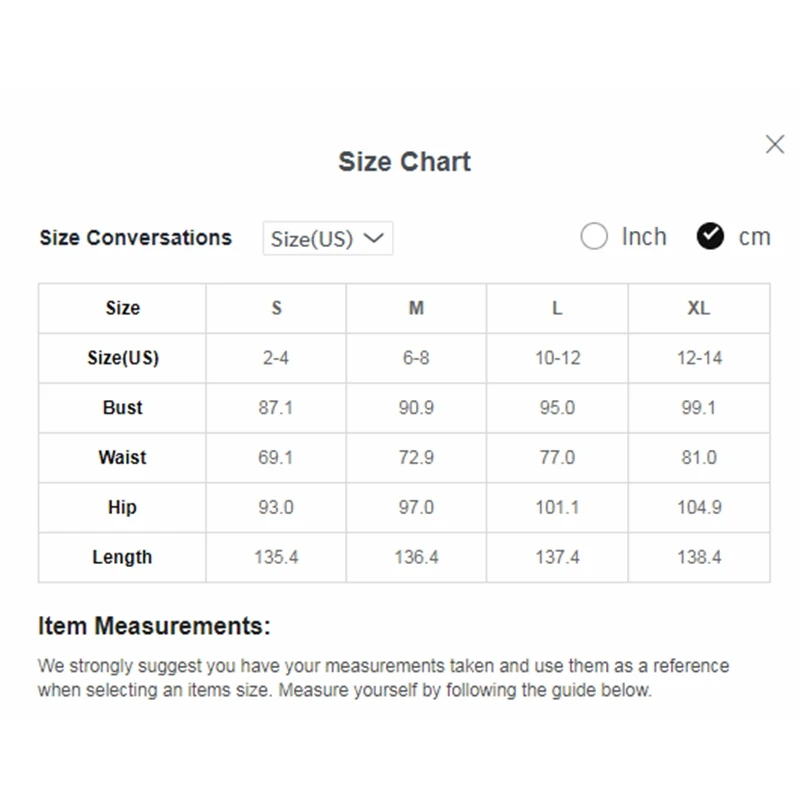Click the S size column header

click(x=276, y=308)
